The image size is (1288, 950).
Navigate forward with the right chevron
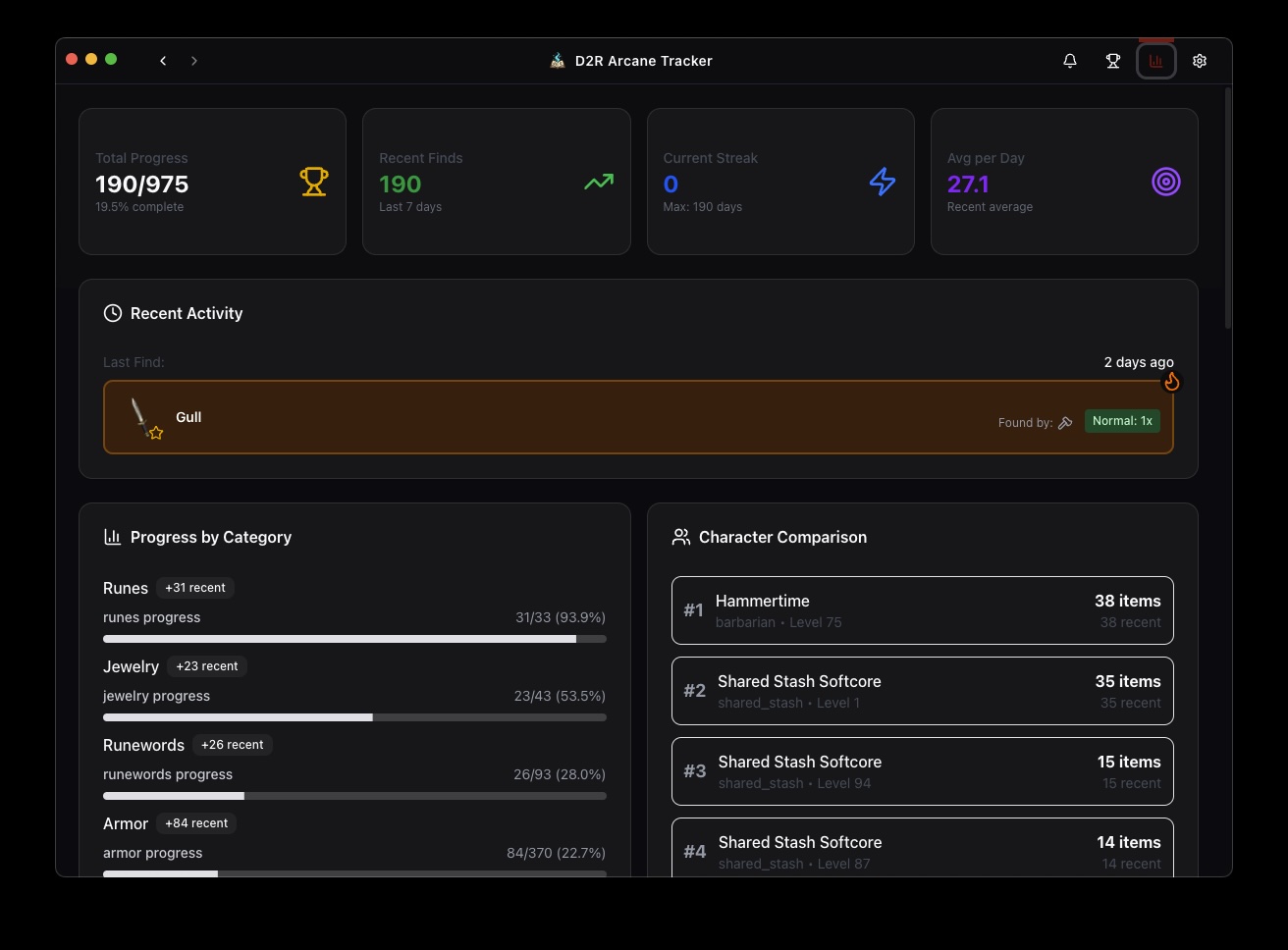pos(194,60)
